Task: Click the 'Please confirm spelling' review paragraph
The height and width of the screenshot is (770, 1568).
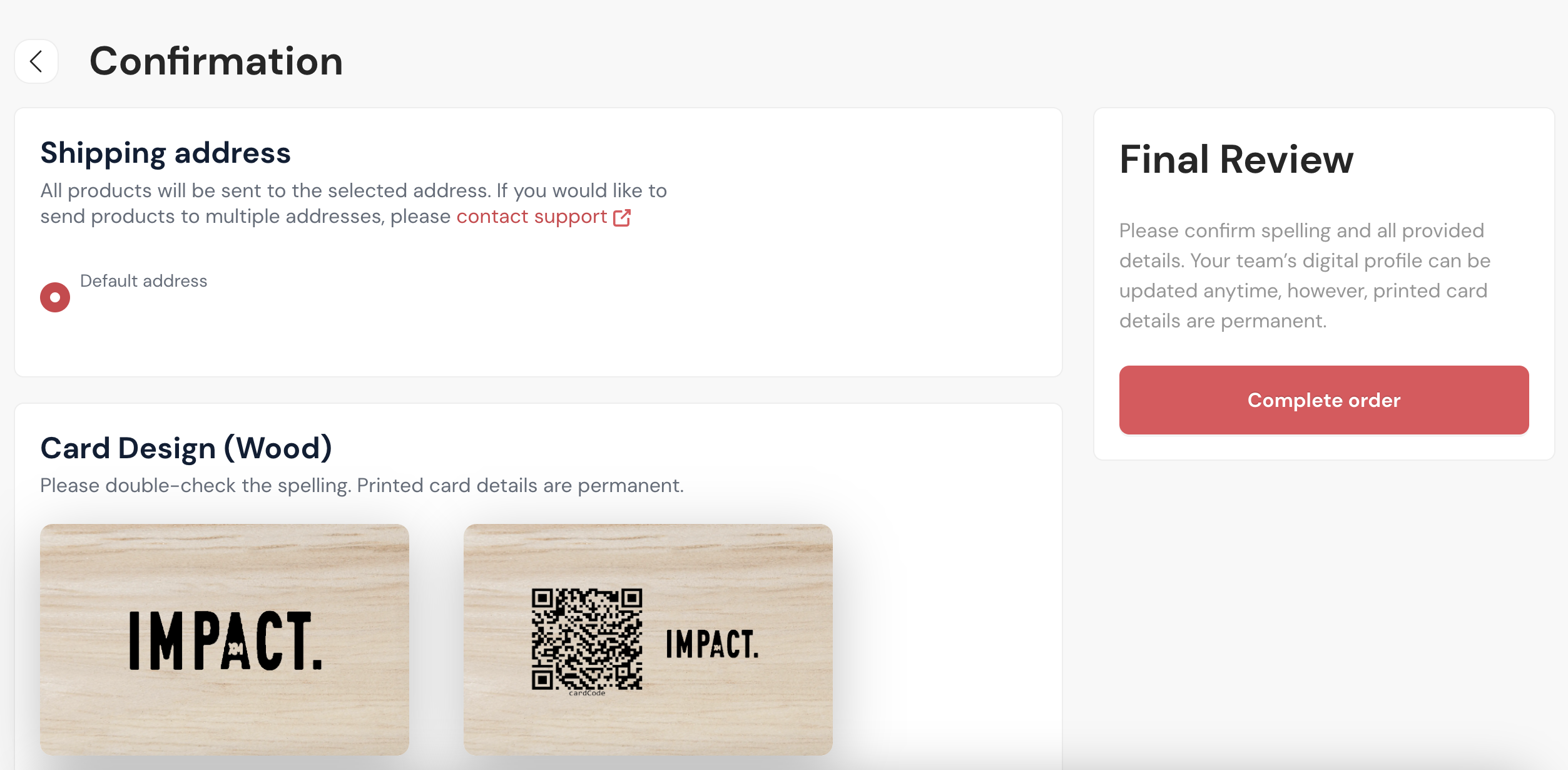Action: (1304, 275)
